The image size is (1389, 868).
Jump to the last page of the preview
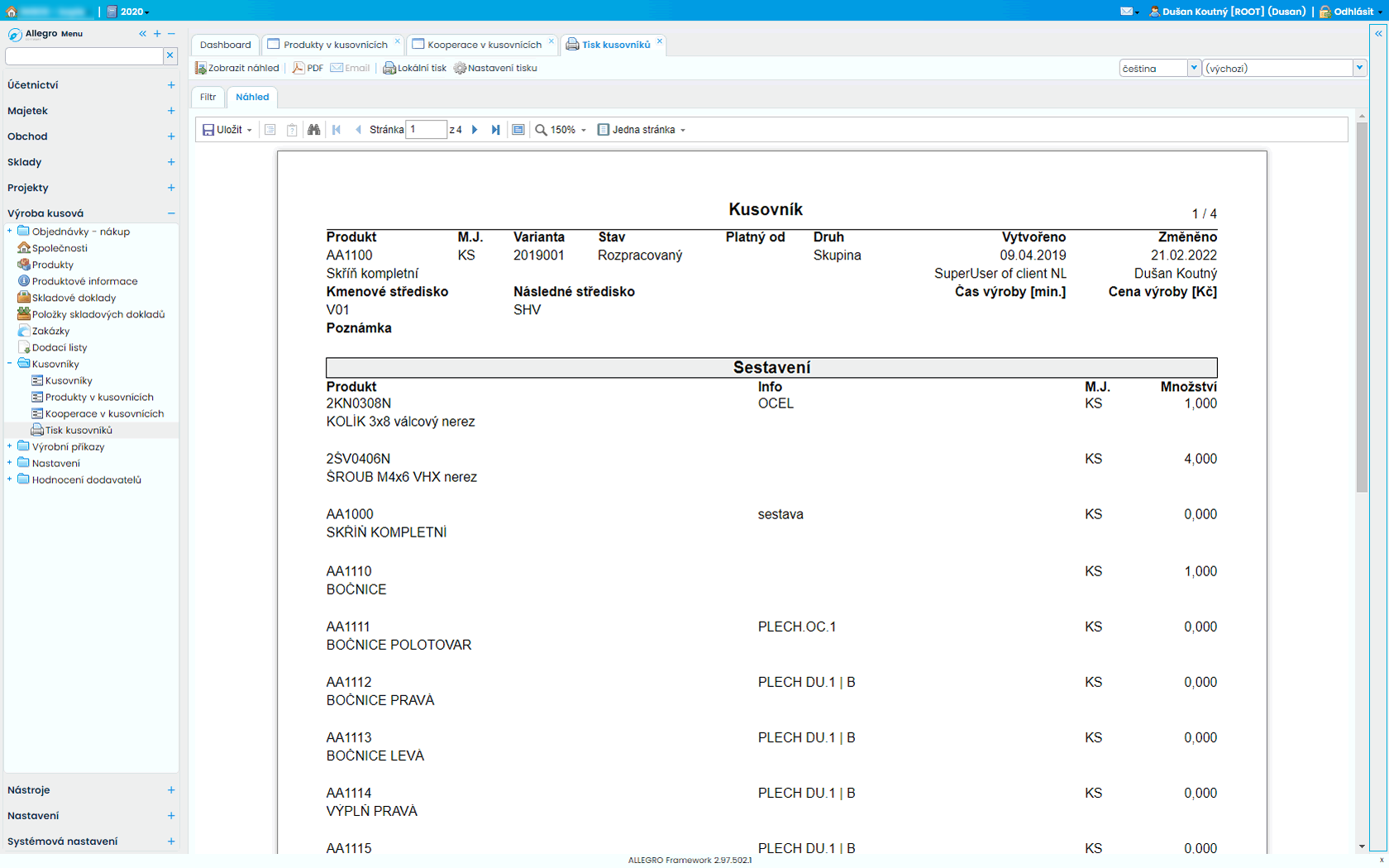[495, 130]
